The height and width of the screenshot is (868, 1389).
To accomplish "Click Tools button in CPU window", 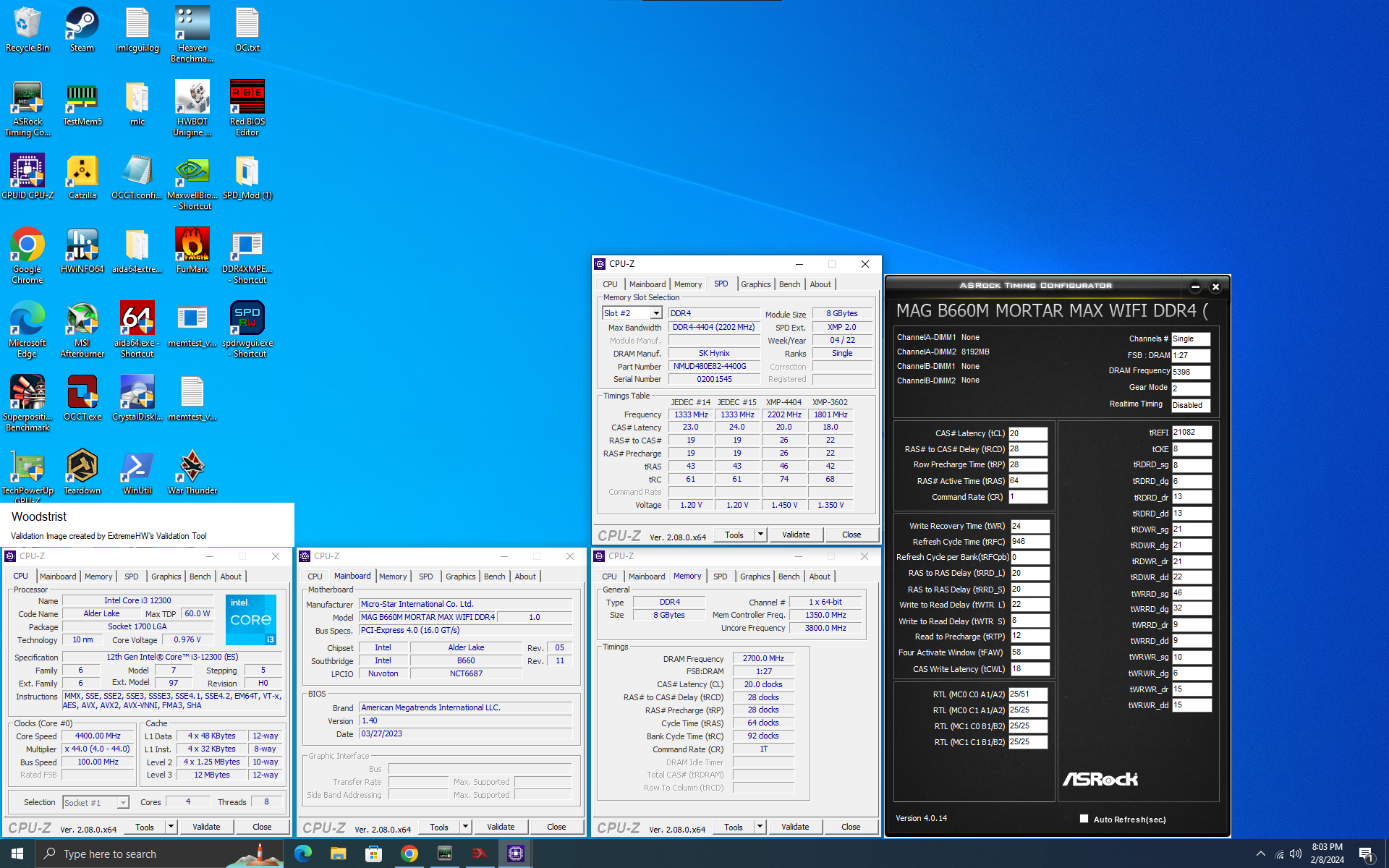I will click(145, 827).
